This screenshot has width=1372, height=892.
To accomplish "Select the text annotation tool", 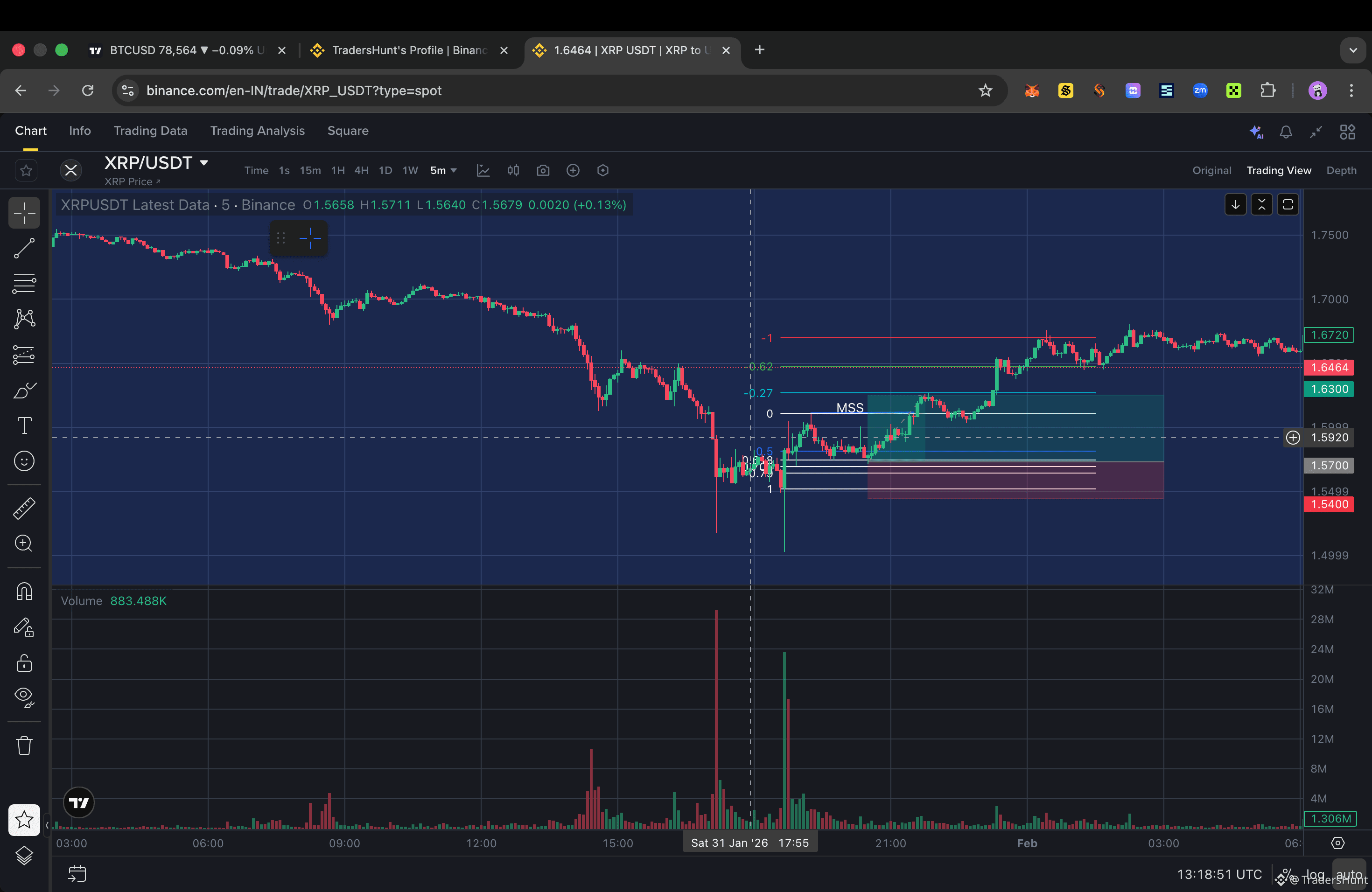I will pyautogui.click(x=24, y=426).
